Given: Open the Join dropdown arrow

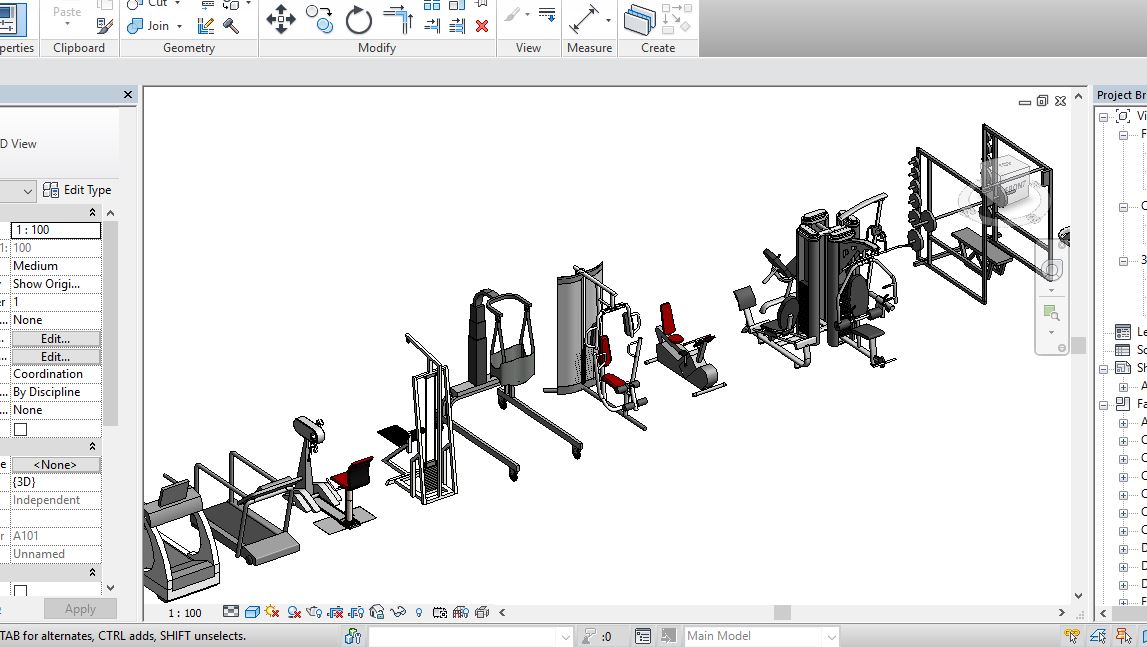Looking at the screenshot, I should (x=179, y=26).
